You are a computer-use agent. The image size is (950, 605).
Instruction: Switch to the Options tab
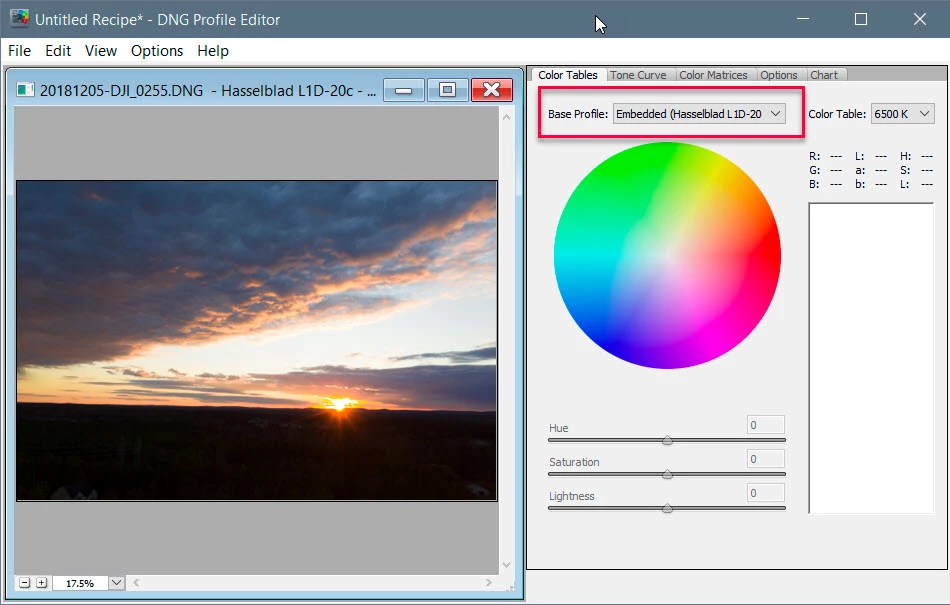coord(779,74)
